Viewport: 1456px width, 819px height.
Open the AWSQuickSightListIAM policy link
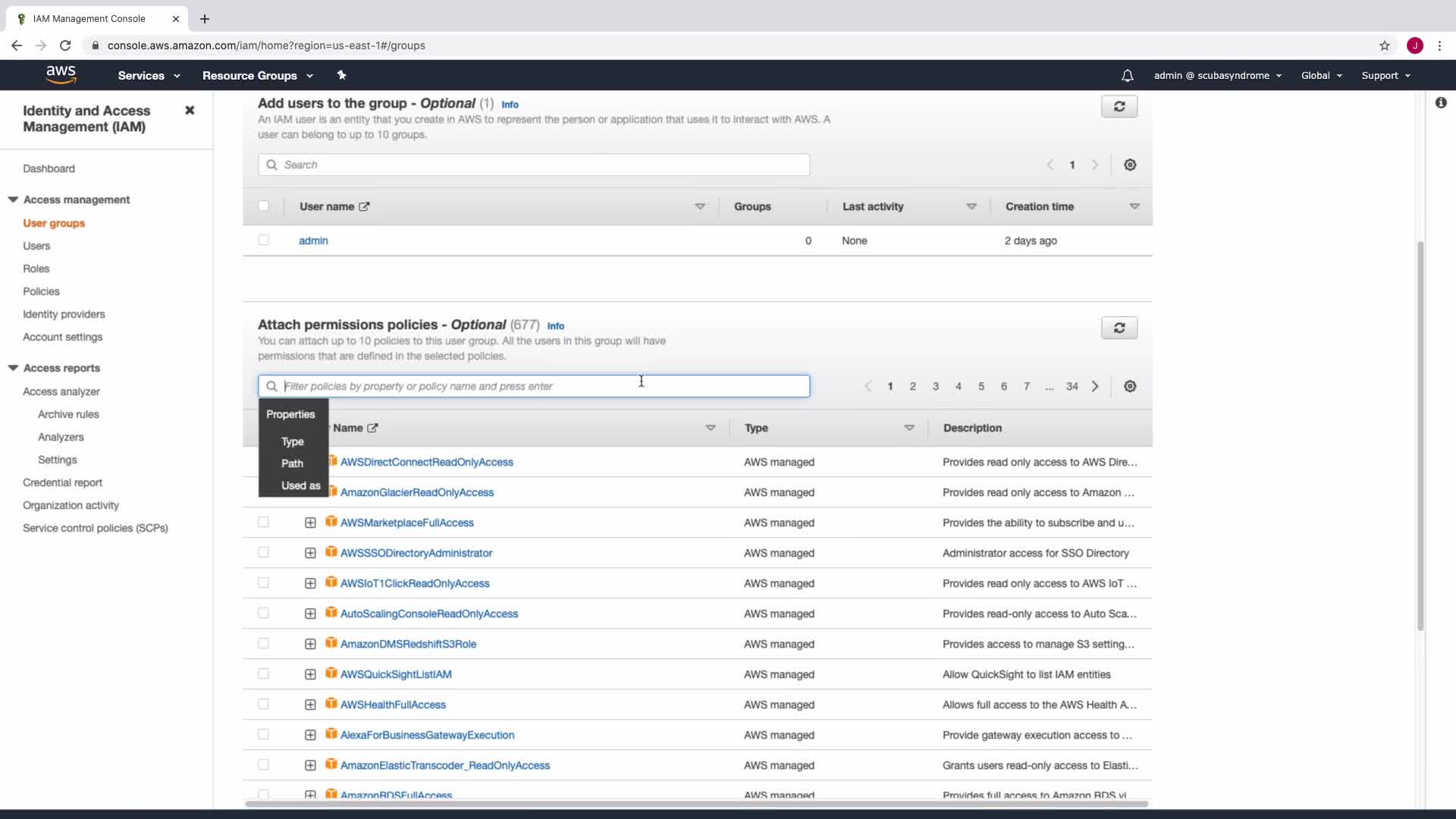[x=396, y=674]
